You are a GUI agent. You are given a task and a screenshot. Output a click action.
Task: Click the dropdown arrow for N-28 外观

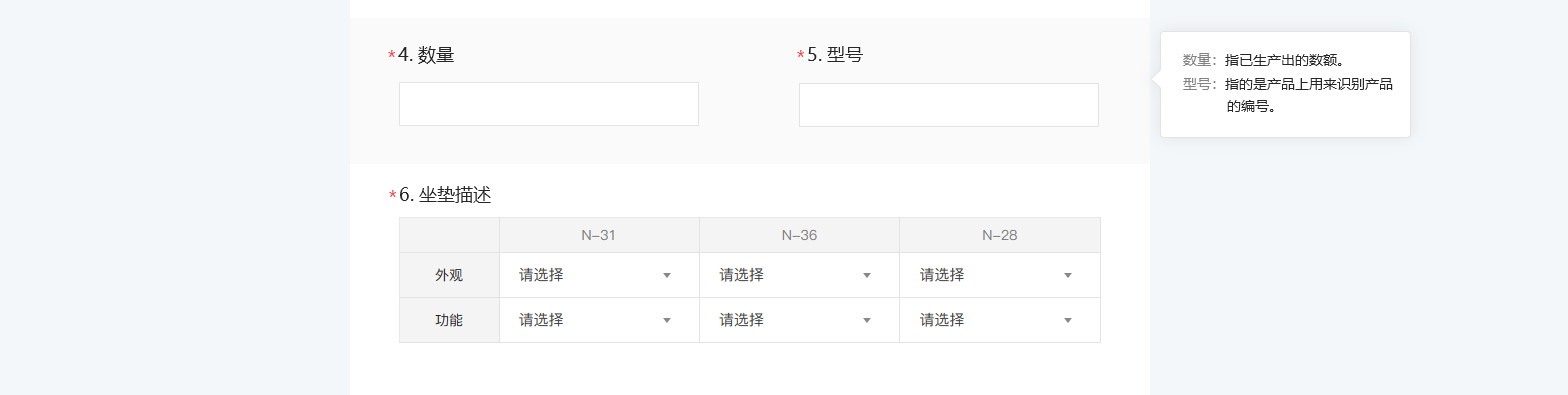(x=1068, y=276)
